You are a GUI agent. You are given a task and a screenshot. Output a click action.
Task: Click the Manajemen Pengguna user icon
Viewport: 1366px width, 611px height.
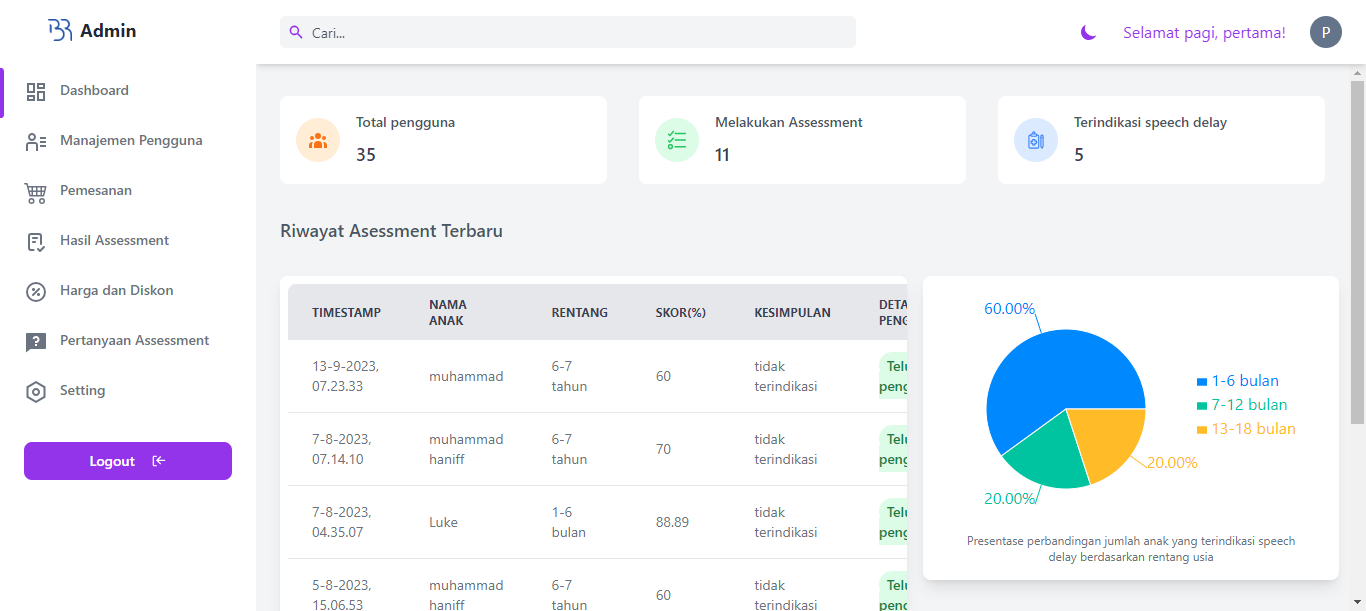tap(36, 142)
